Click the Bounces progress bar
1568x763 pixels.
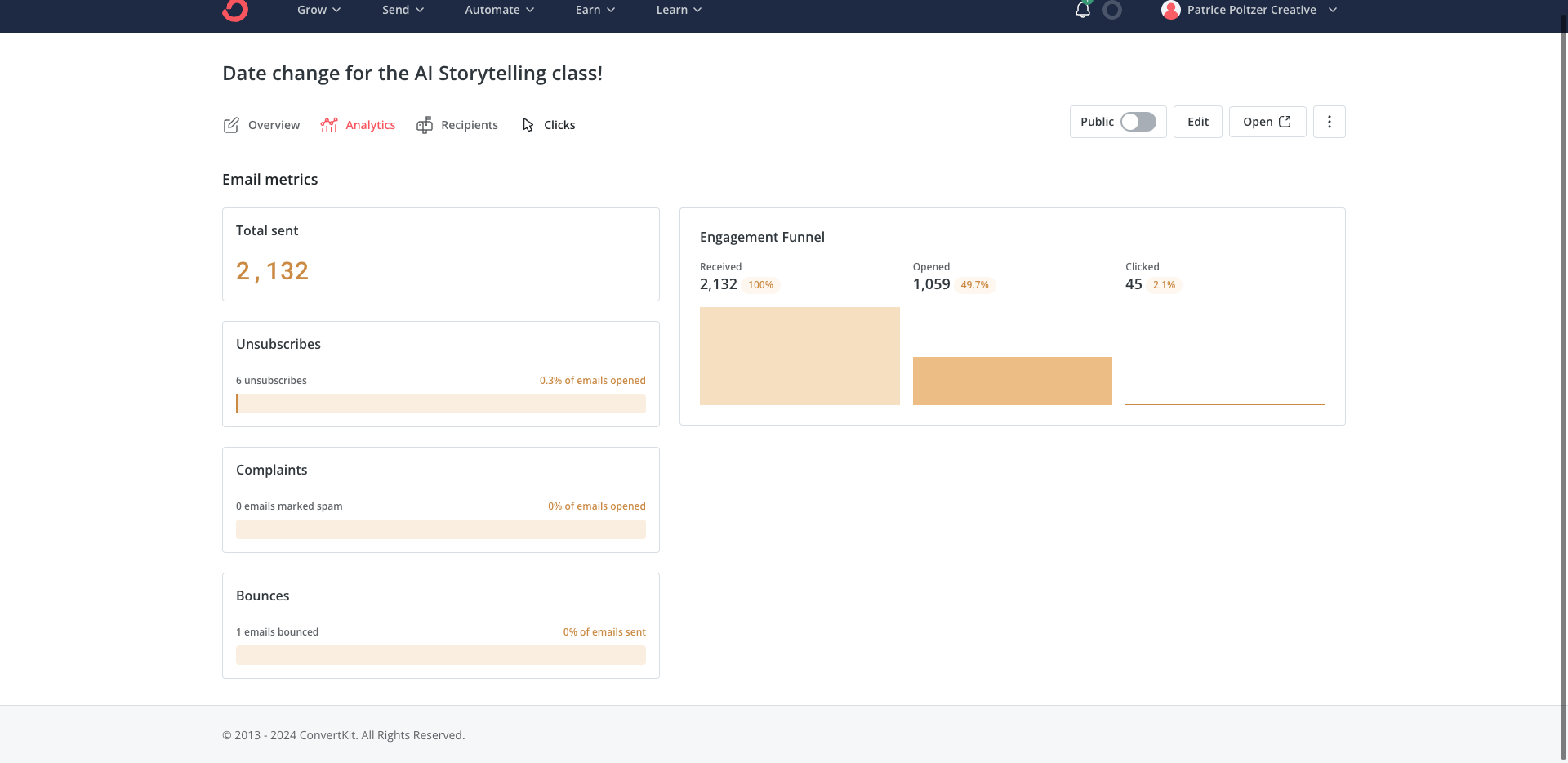pos(441,655)
